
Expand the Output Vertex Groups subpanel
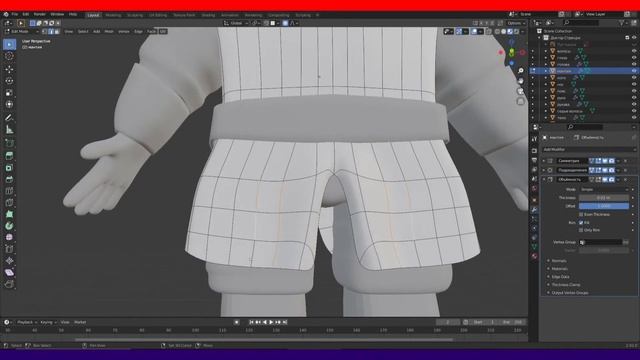click(569, 293)
